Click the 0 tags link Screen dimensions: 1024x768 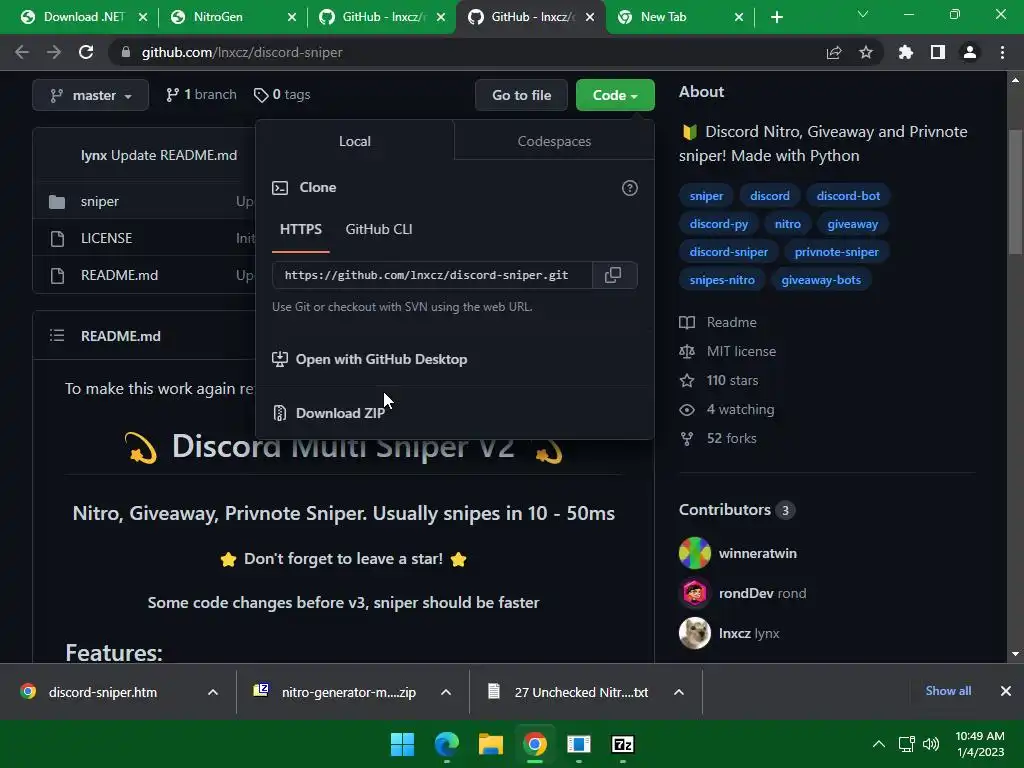(x=282, y=95)
